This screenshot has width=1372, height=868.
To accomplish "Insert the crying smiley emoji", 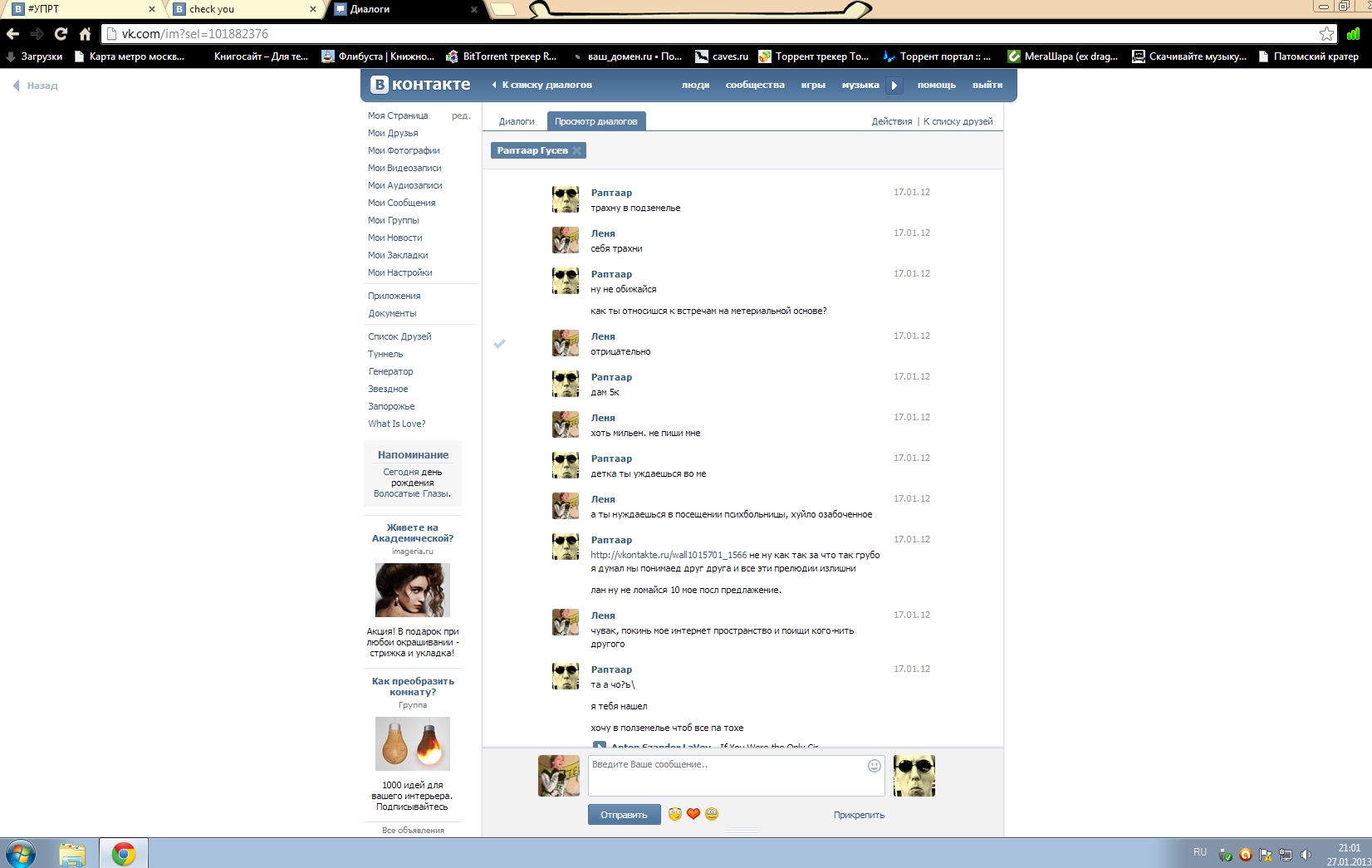I will click(712, 814).
